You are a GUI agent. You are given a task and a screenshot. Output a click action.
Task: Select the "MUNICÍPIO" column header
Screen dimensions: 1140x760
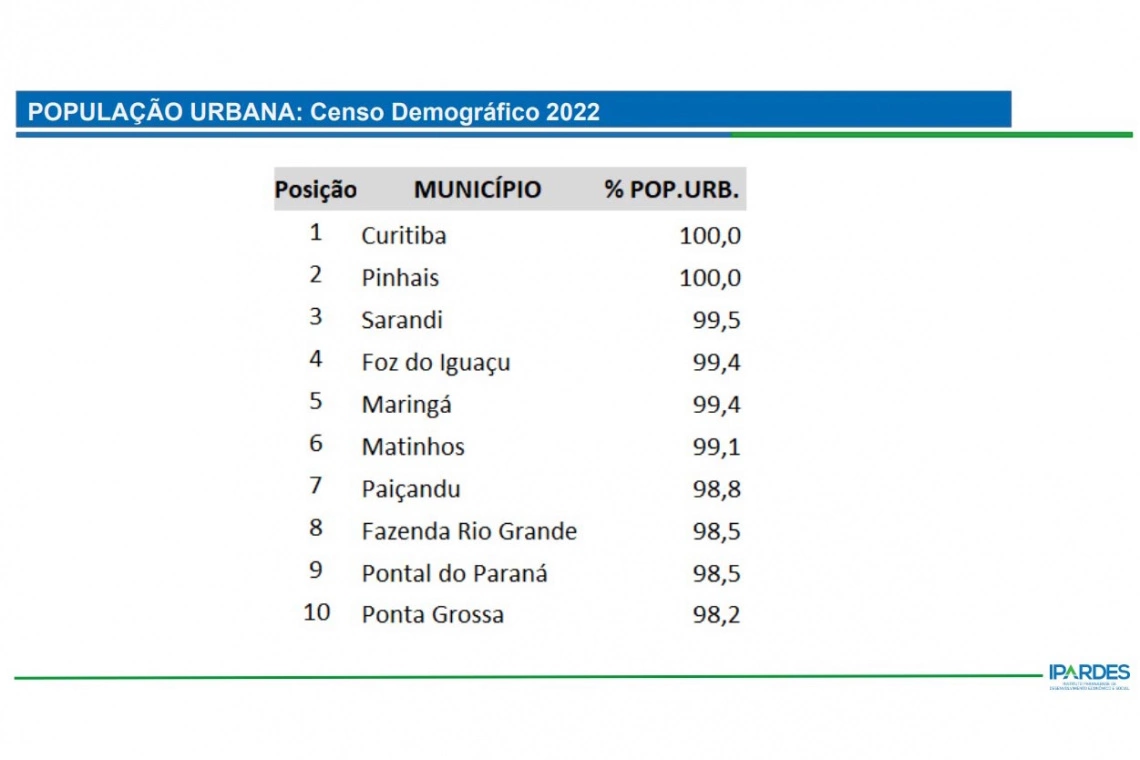[x=477, y=190]
